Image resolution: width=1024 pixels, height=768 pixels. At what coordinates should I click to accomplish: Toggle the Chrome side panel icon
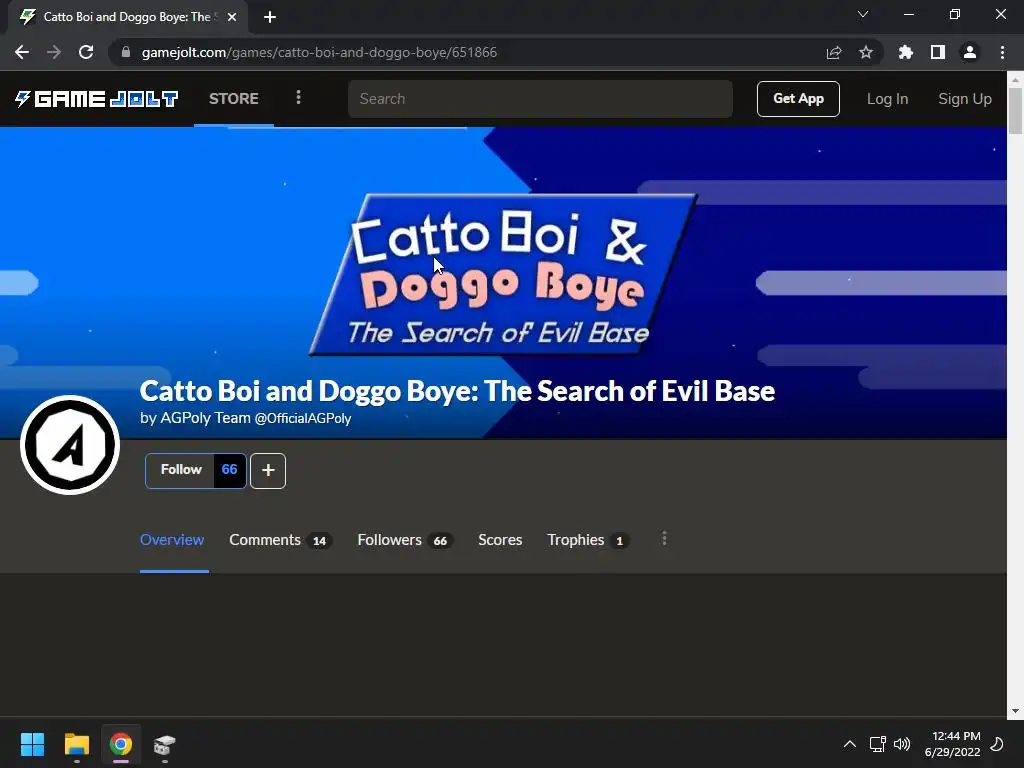938,52
